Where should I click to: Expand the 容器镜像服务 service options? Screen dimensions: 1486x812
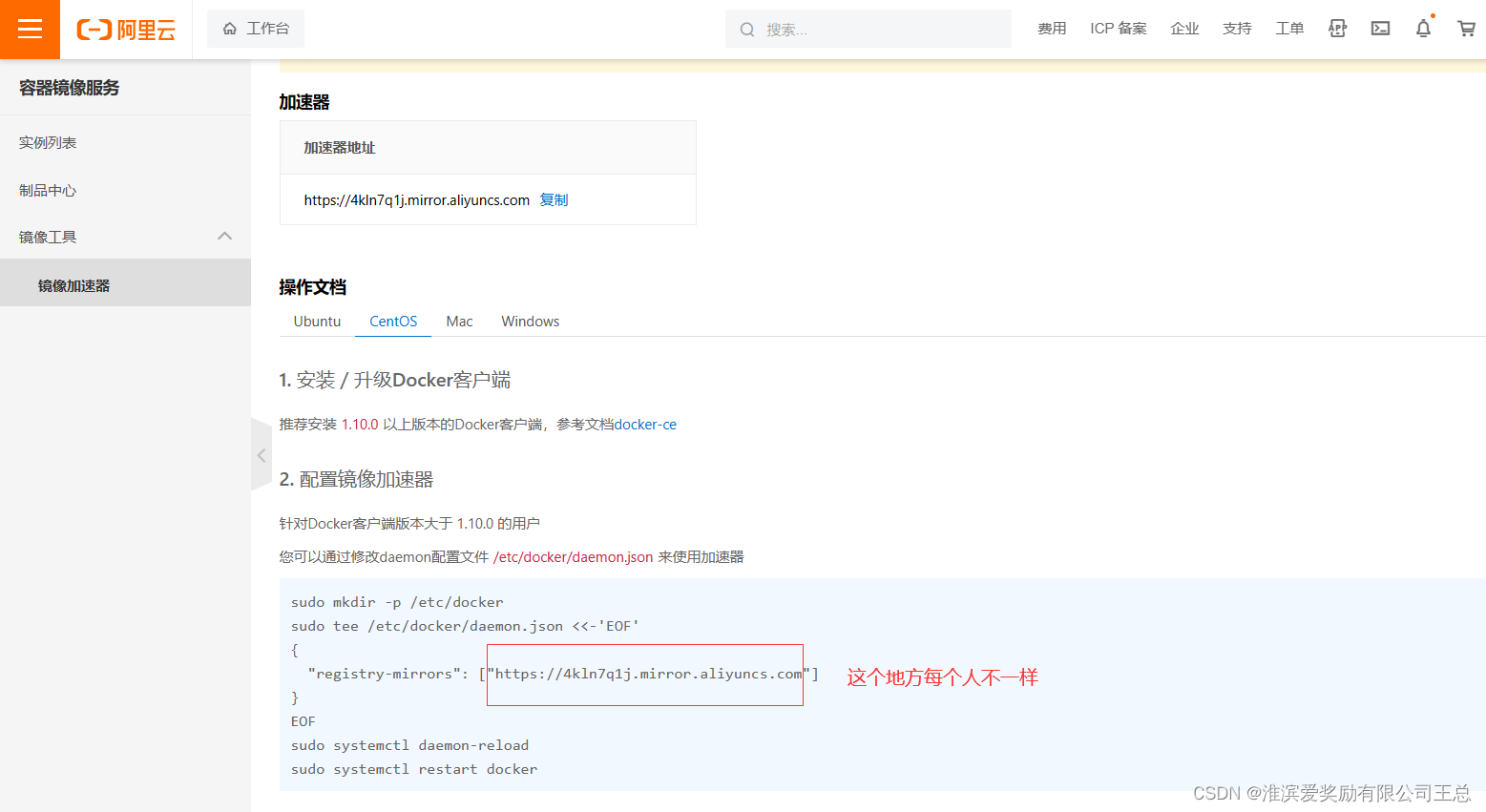pyautogui.click(x=70, y=87)
